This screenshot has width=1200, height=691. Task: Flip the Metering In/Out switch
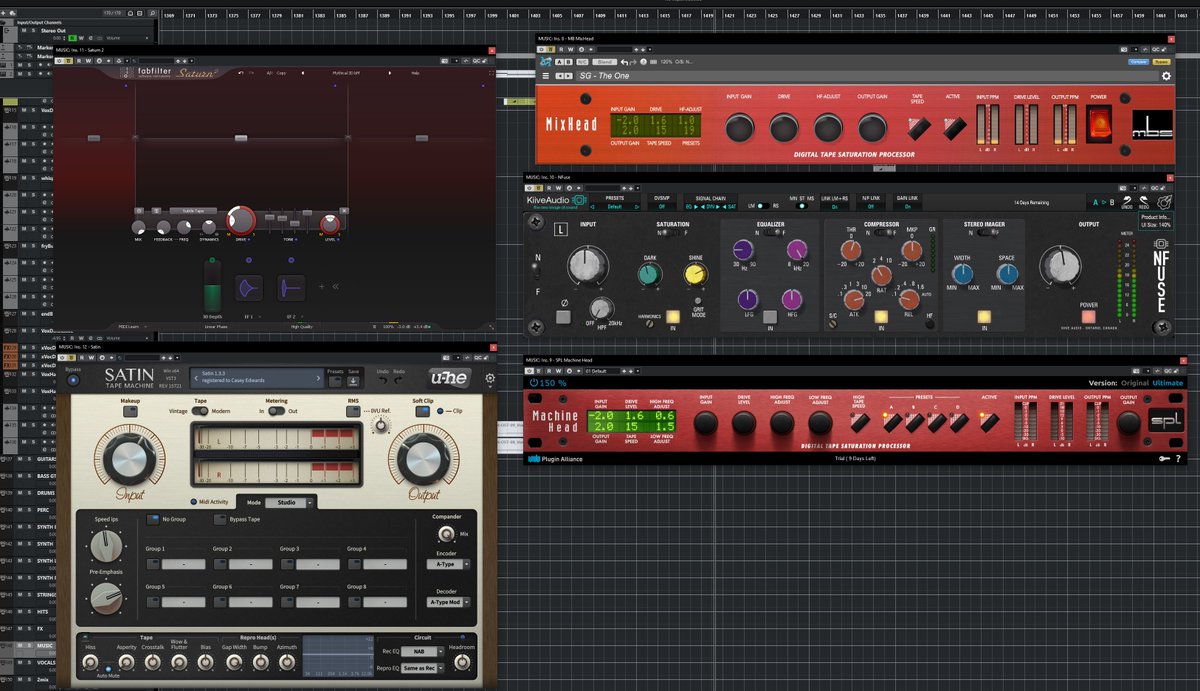(276, 410)
